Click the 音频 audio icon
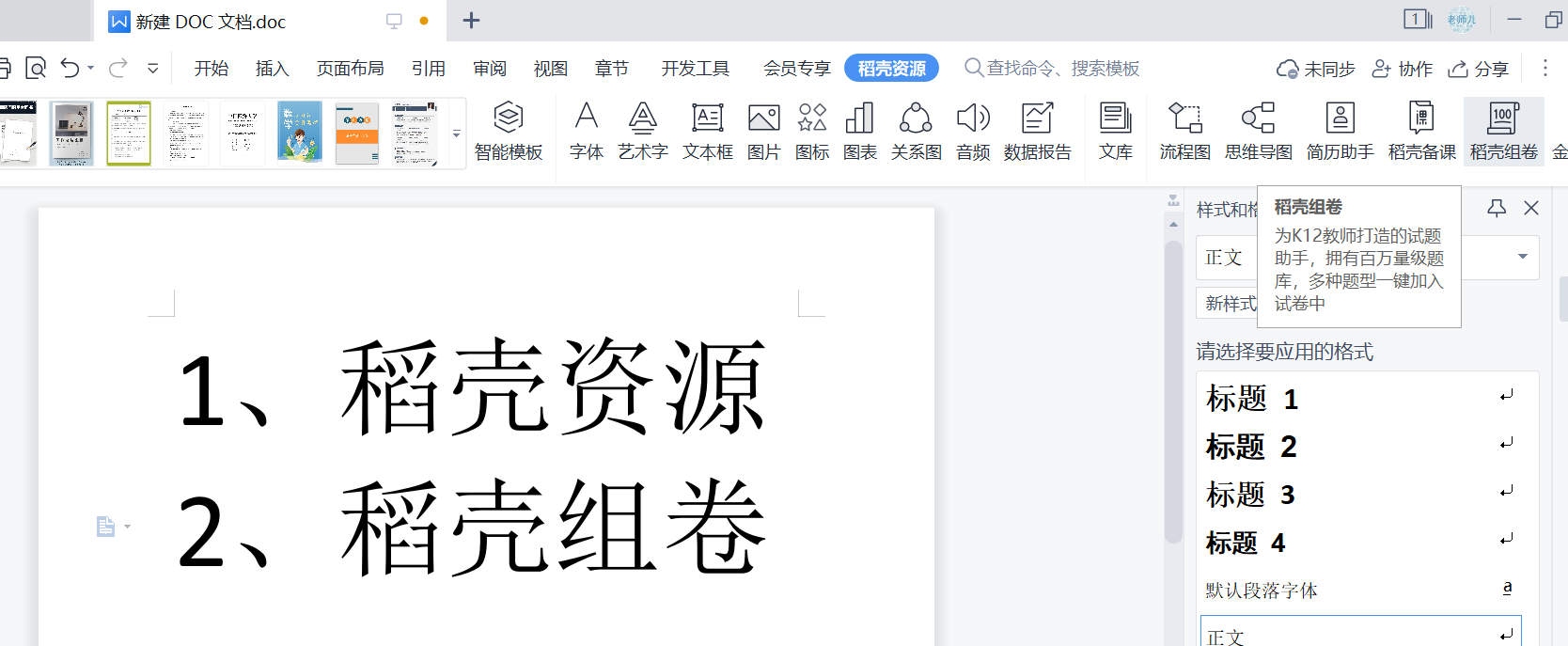 [x=973, y=132]
